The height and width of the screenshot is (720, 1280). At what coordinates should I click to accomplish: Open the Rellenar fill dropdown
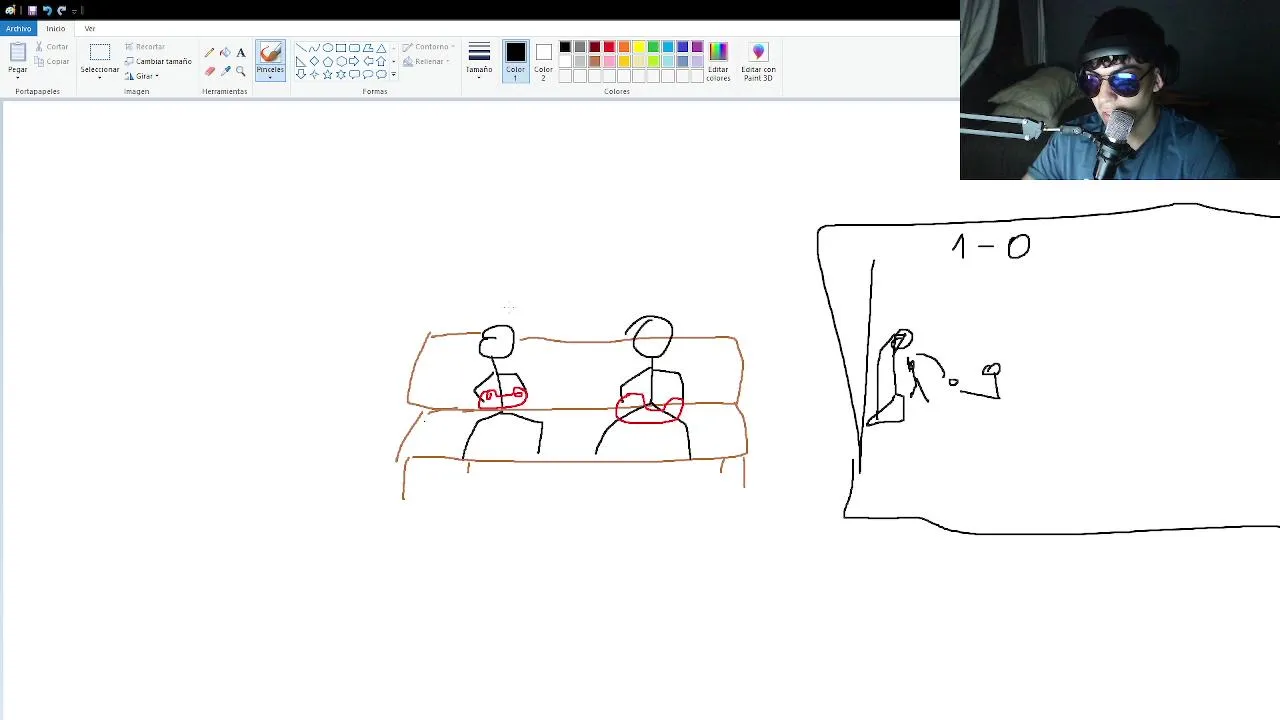pos(426,61)
